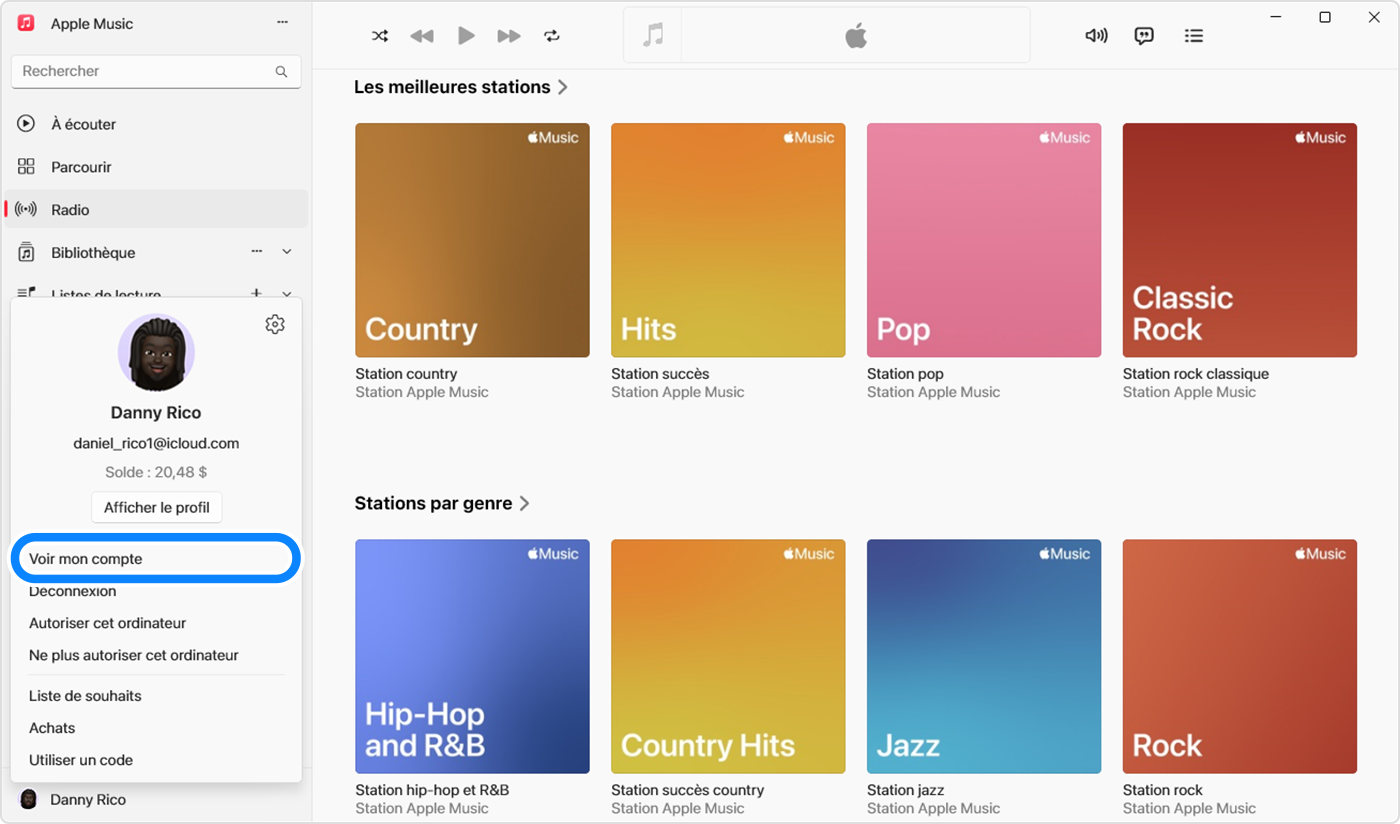Open Les meilleures stations heading link

click(x=452, y=87)
